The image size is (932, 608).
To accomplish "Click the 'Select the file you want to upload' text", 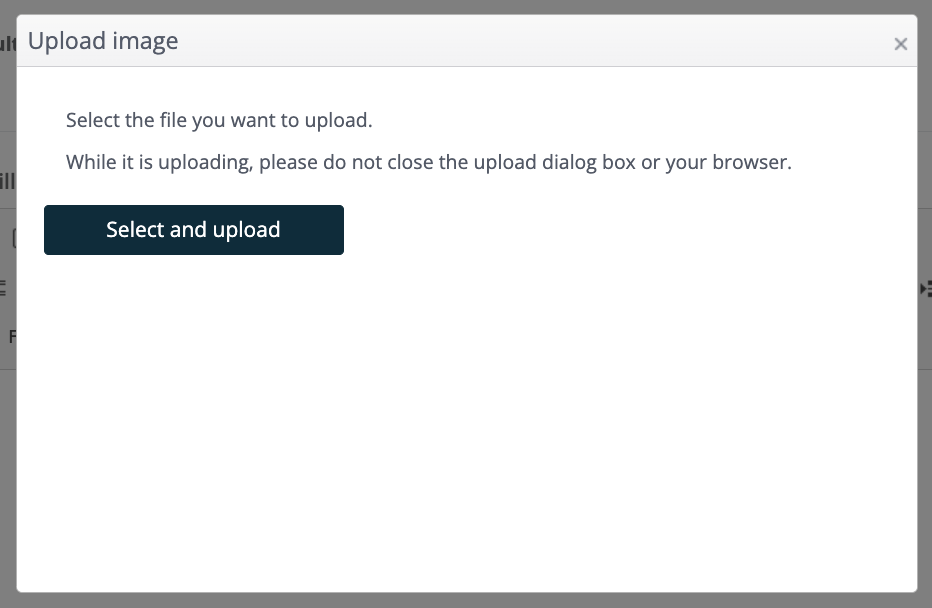I will coord(219,120).
